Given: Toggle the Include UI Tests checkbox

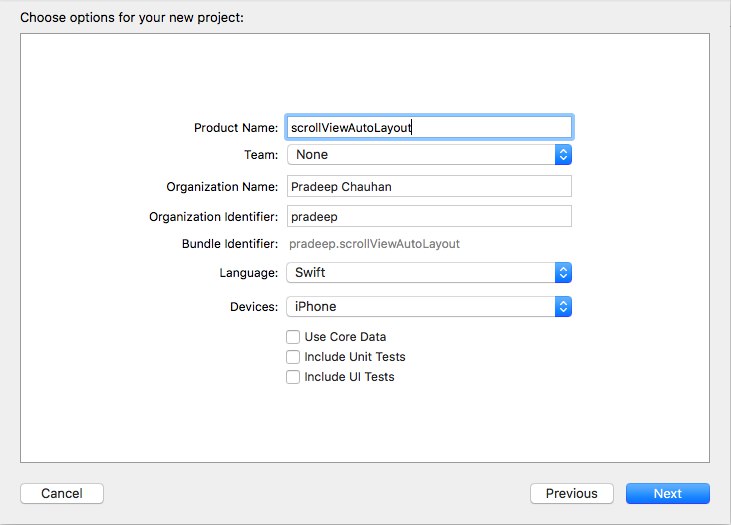Looking at the screenshot, I should point(293,377).
